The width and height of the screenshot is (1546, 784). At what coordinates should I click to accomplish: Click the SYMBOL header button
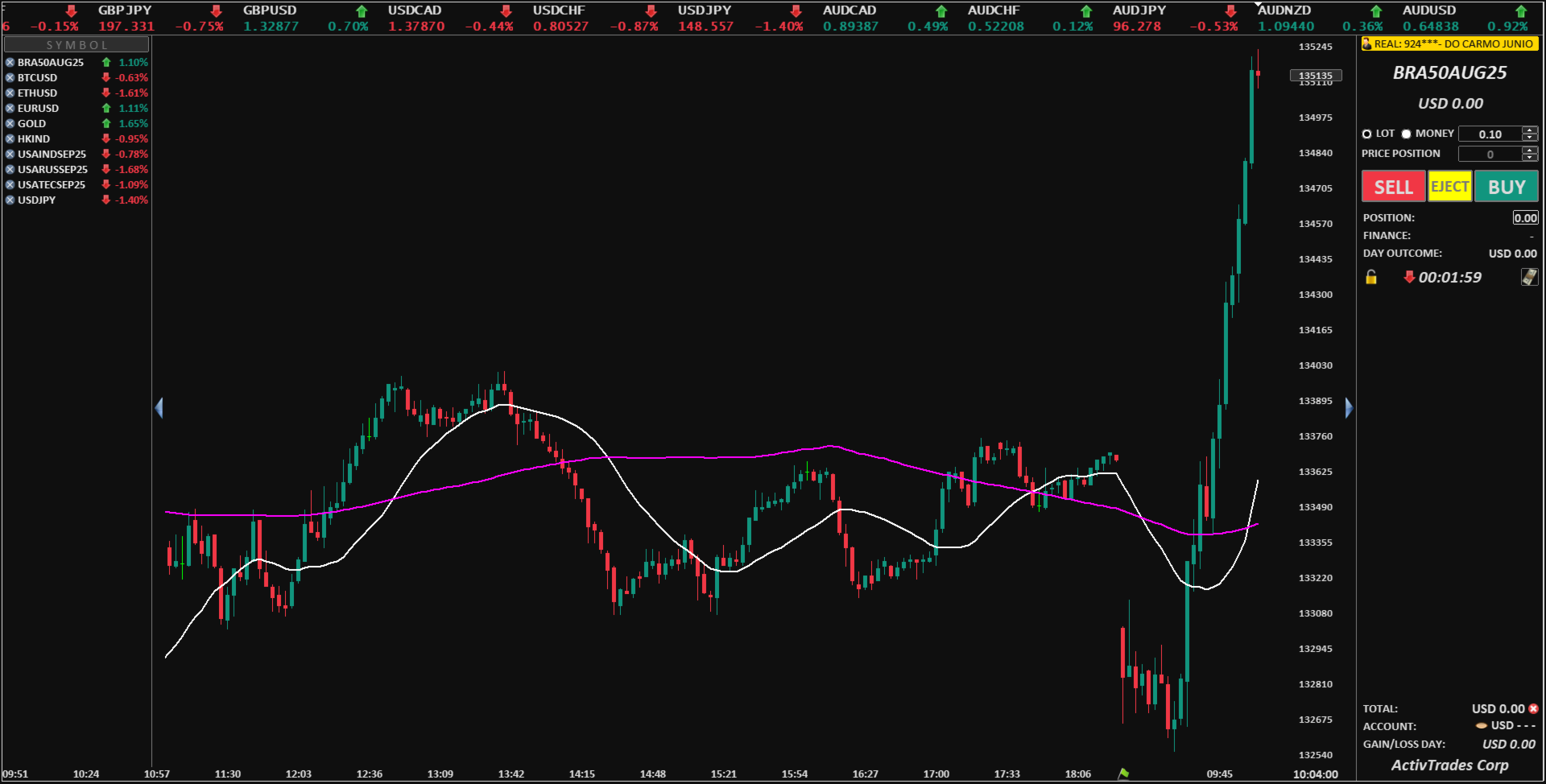[76, 45]
